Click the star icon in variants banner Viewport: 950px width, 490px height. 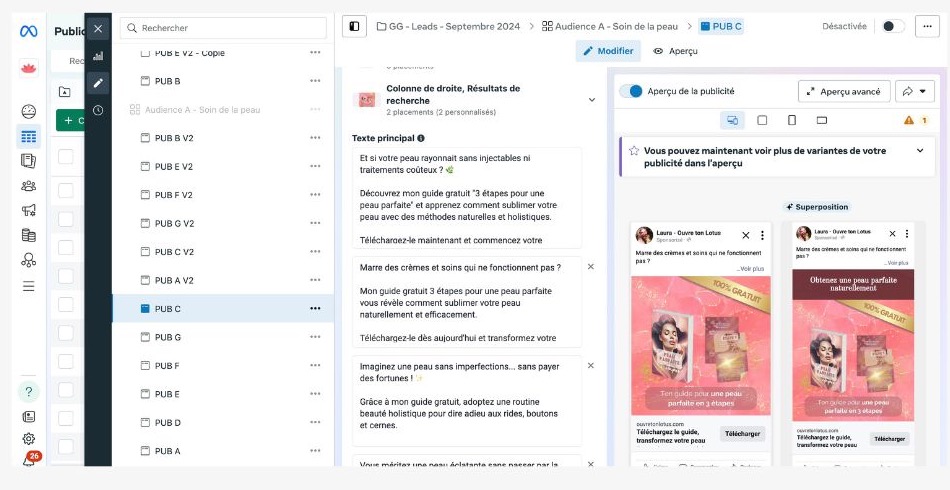coord(634,151)
